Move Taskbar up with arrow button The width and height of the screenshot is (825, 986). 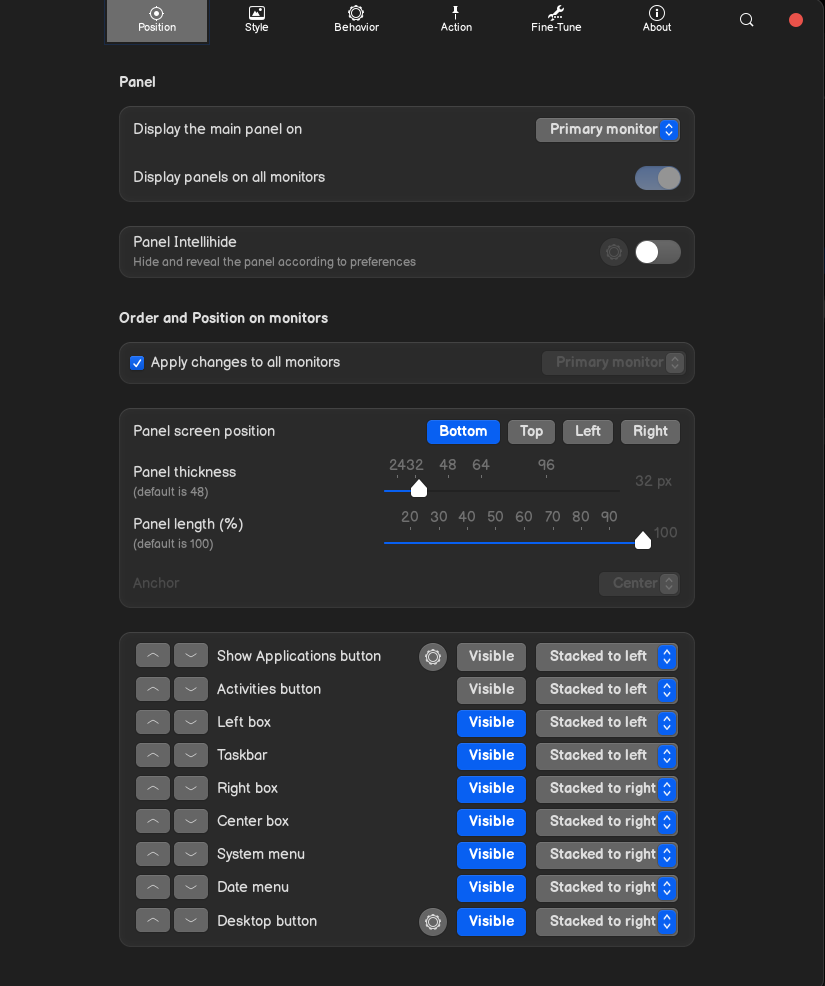[x=152, y=756]
